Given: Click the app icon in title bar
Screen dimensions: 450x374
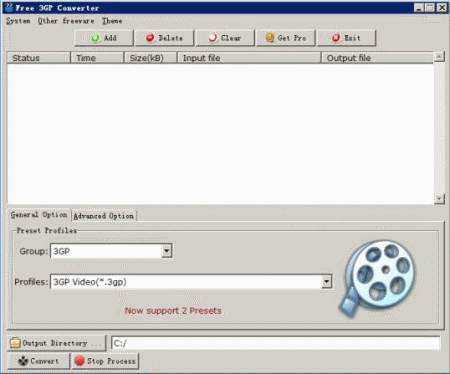Looking at the screenshot, I should pos(9,7).
